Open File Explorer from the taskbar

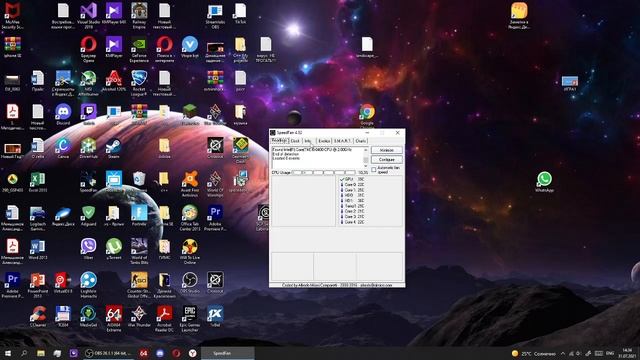click(41, 353)
